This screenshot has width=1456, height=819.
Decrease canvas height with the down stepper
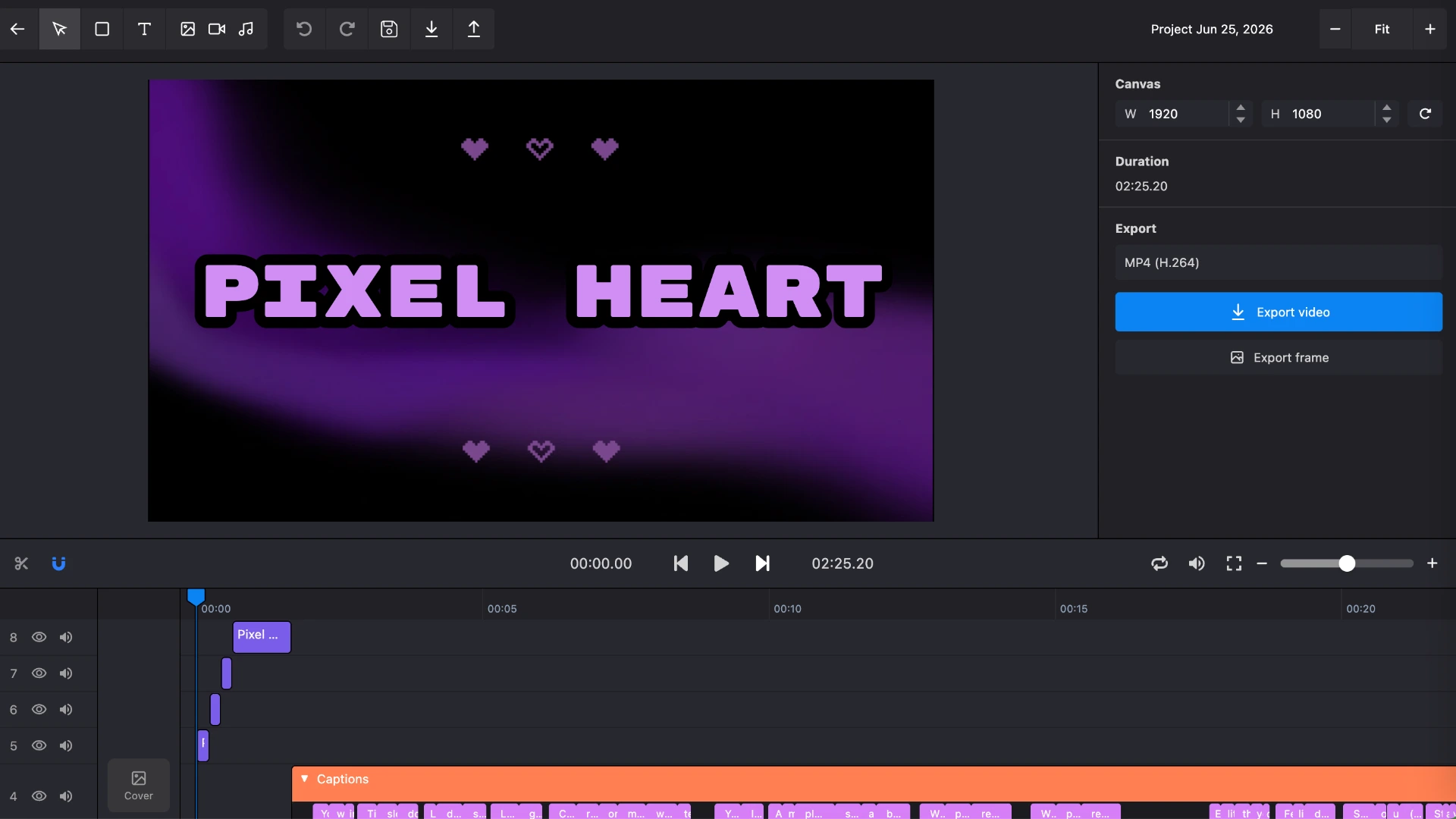click(1387, 120)
